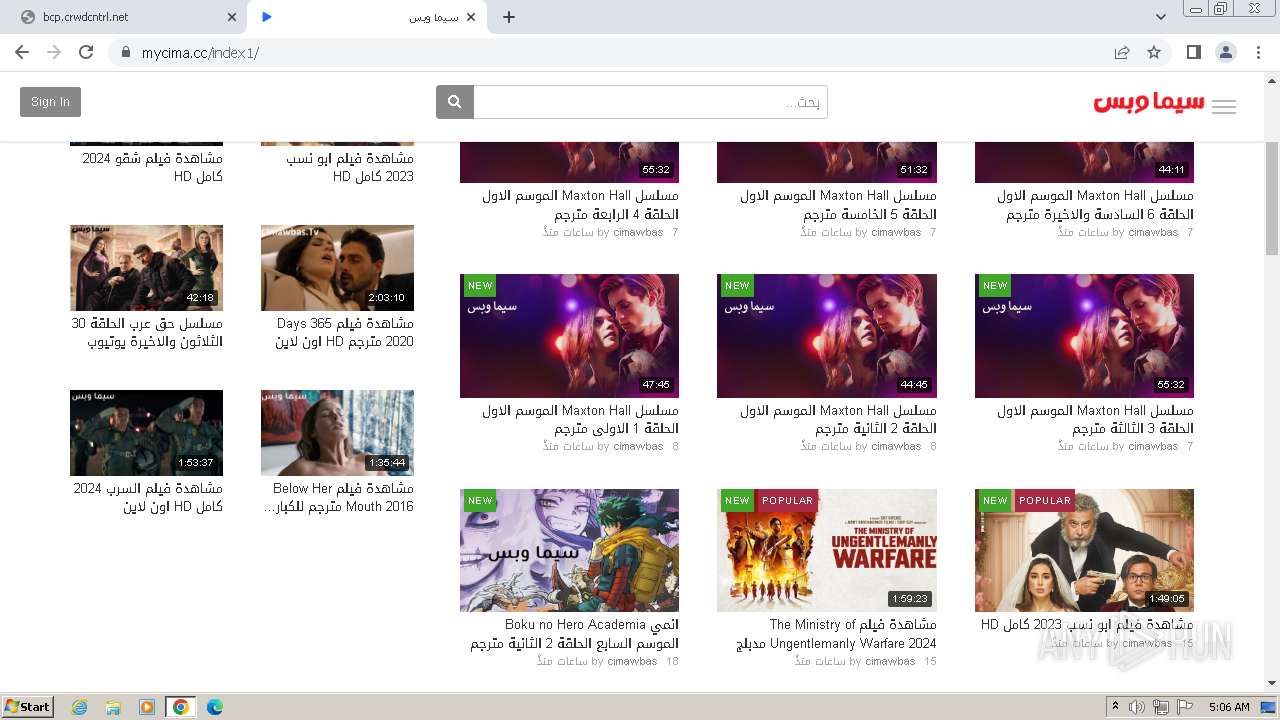Click the browser back arrow
1280x720 pixels.
(22, 52)
